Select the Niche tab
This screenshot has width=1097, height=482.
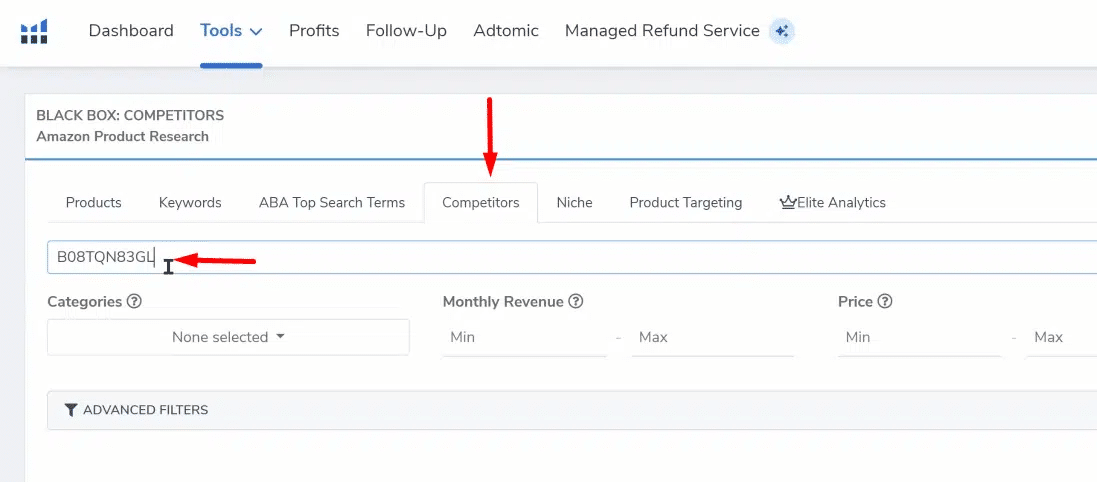[x=574, y=202]
